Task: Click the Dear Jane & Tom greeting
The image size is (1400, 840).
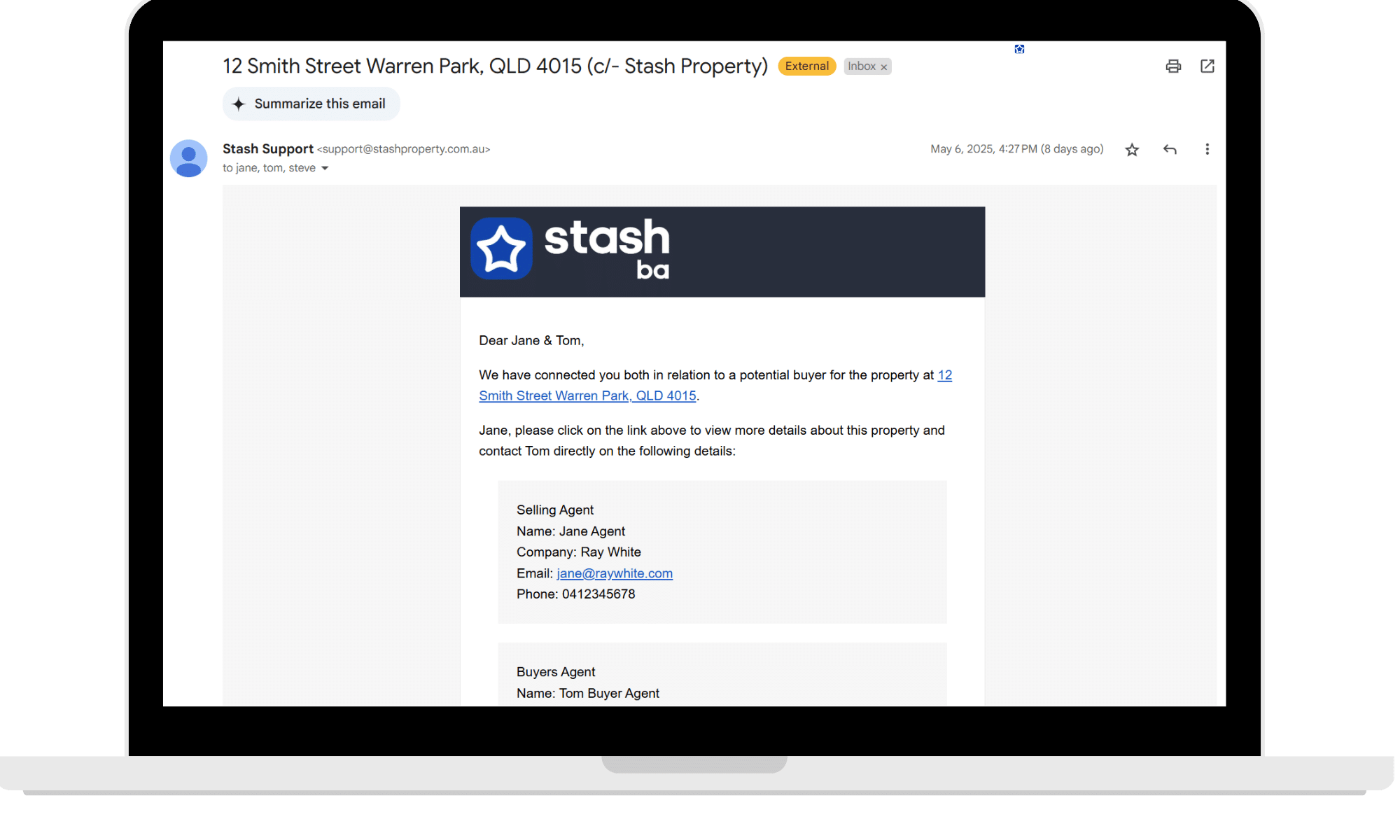Action: 531,341
